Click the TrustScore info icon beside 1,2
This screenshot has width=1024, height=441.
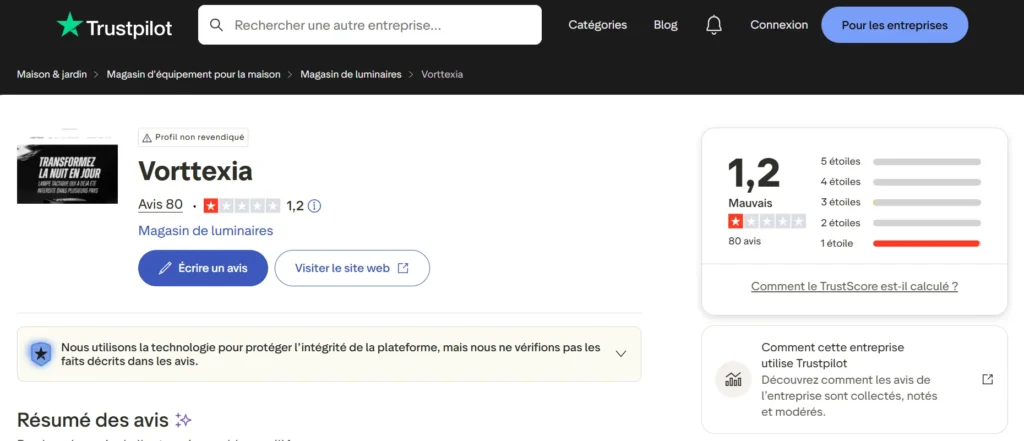tap(314, 206)
